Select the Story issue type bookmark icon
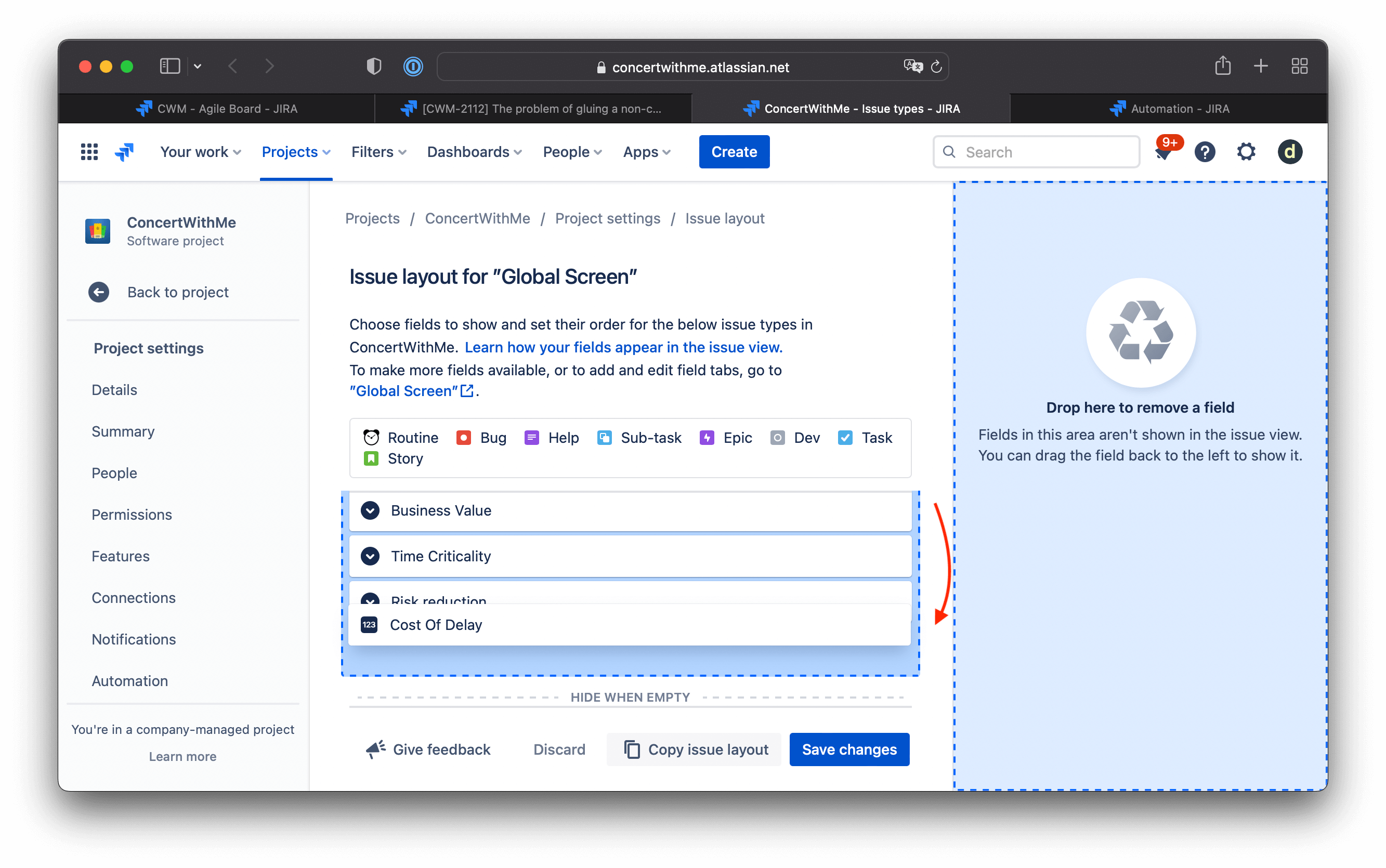This screenshot has height=868, width=1386. click(x=372, y=458)
